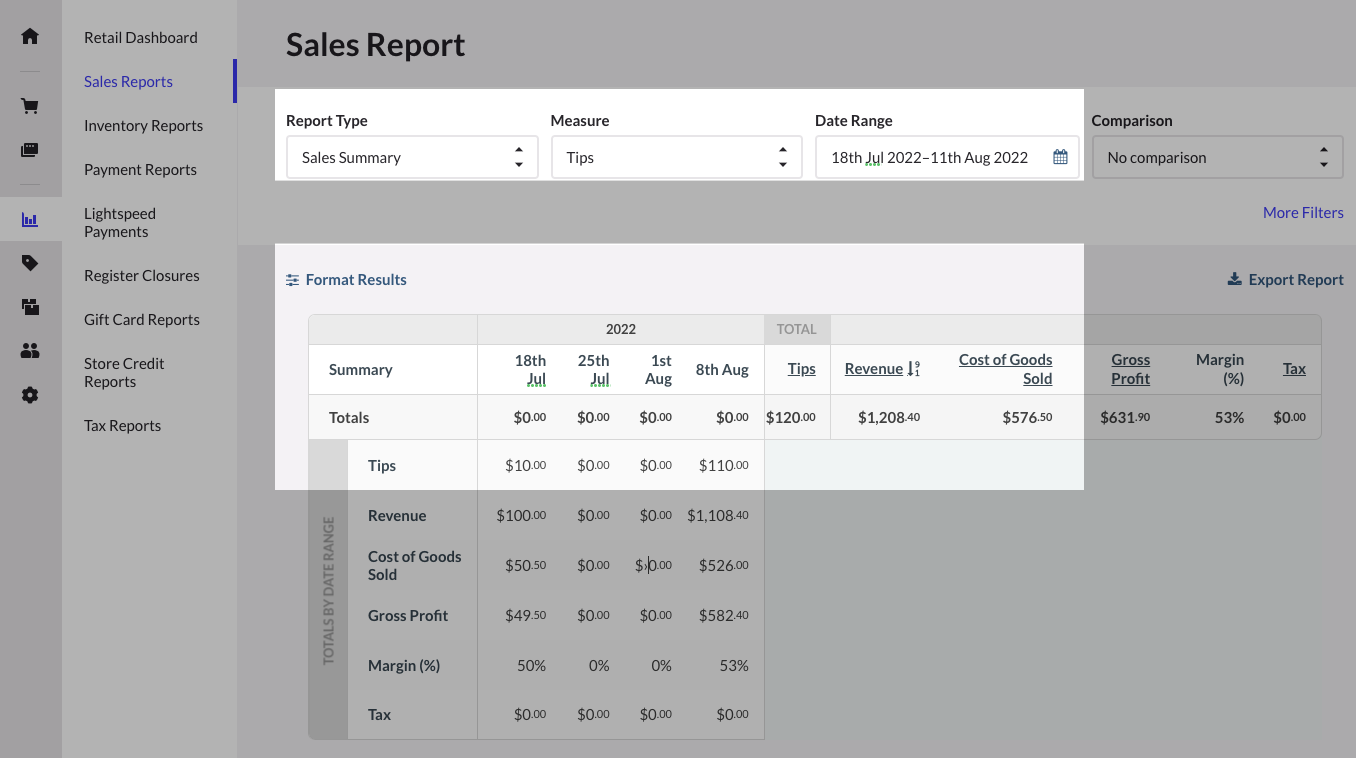Click calendar icon in Date Range field
This screenshot has width=1356, height=758.
[1060, 157]
